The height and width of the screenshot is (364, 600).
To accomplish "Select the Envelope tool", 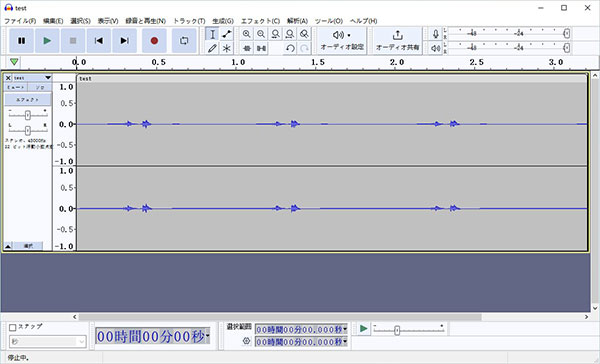I will (227, 34).
